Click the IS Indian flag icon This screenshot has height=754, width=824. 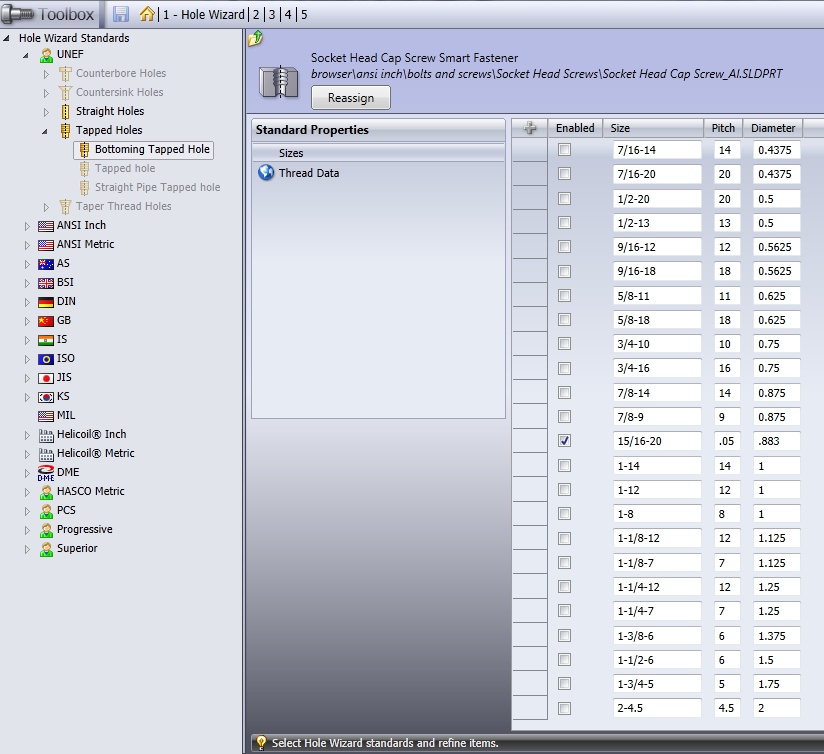click(x=46, y=340)
